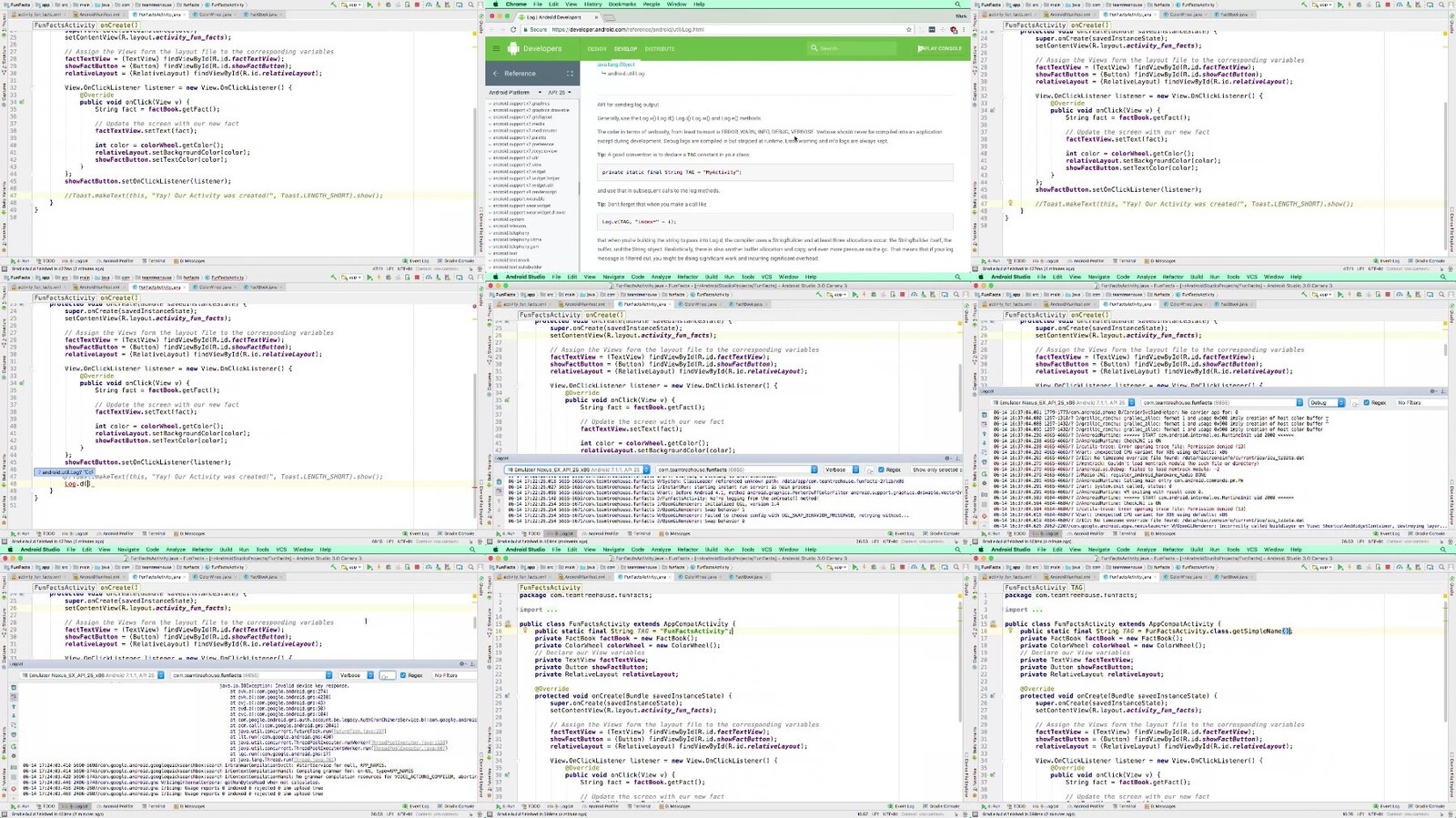Screen dimensions: 1456x818
Task: Open the Android Developers hamburger menu
Action: [x=496, y=48]
